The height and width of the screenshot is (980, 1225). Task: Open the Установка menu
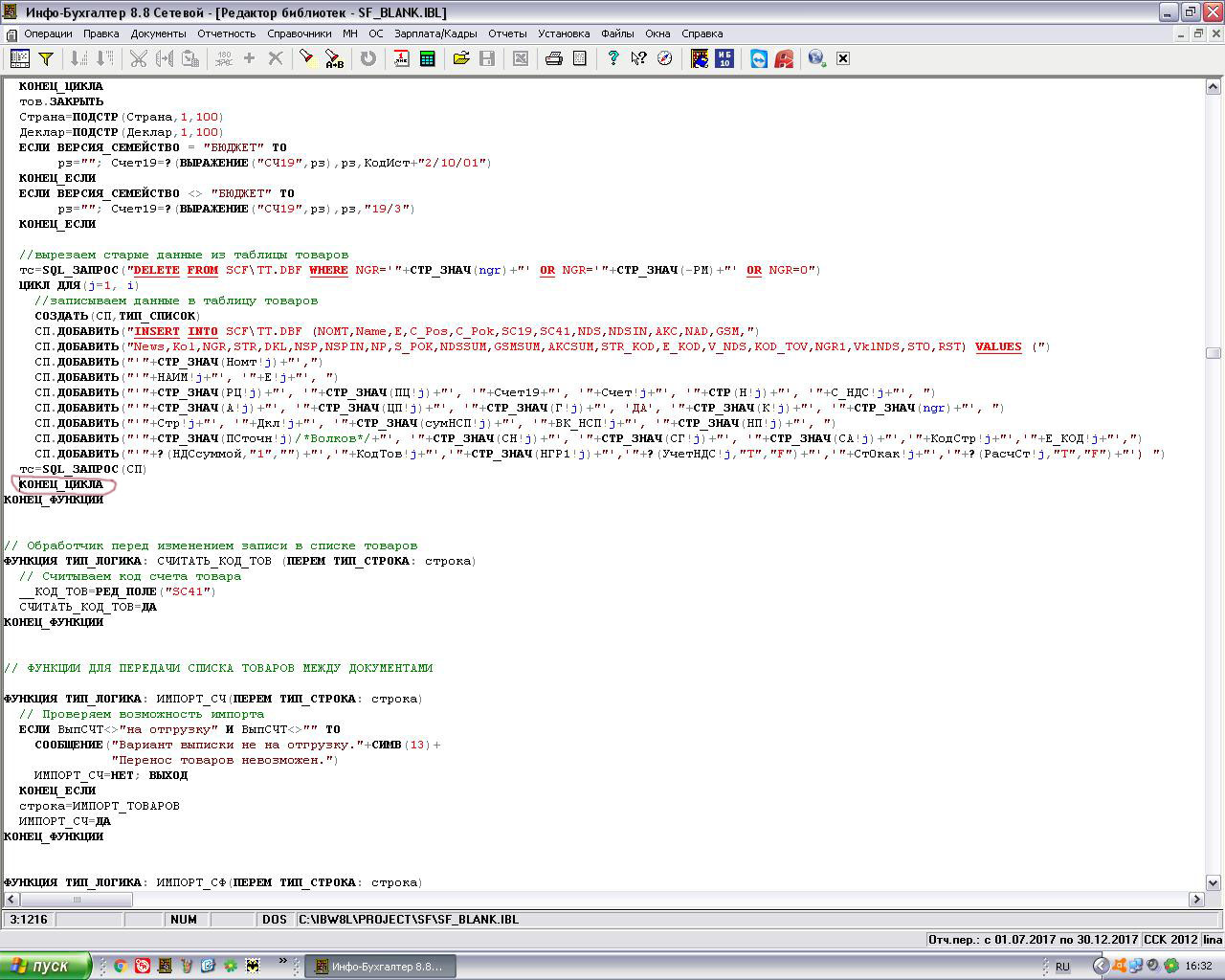[564, 33]
